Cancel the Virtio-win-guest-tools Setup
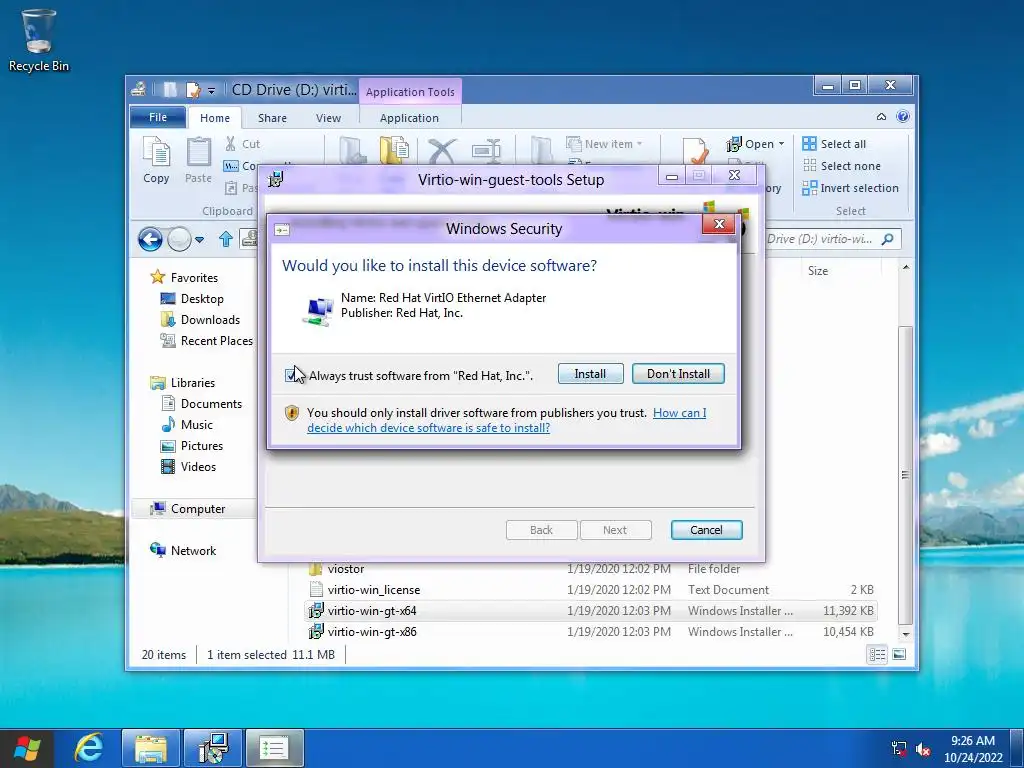Screen dimensions: 1024x768 click(706, 530)
